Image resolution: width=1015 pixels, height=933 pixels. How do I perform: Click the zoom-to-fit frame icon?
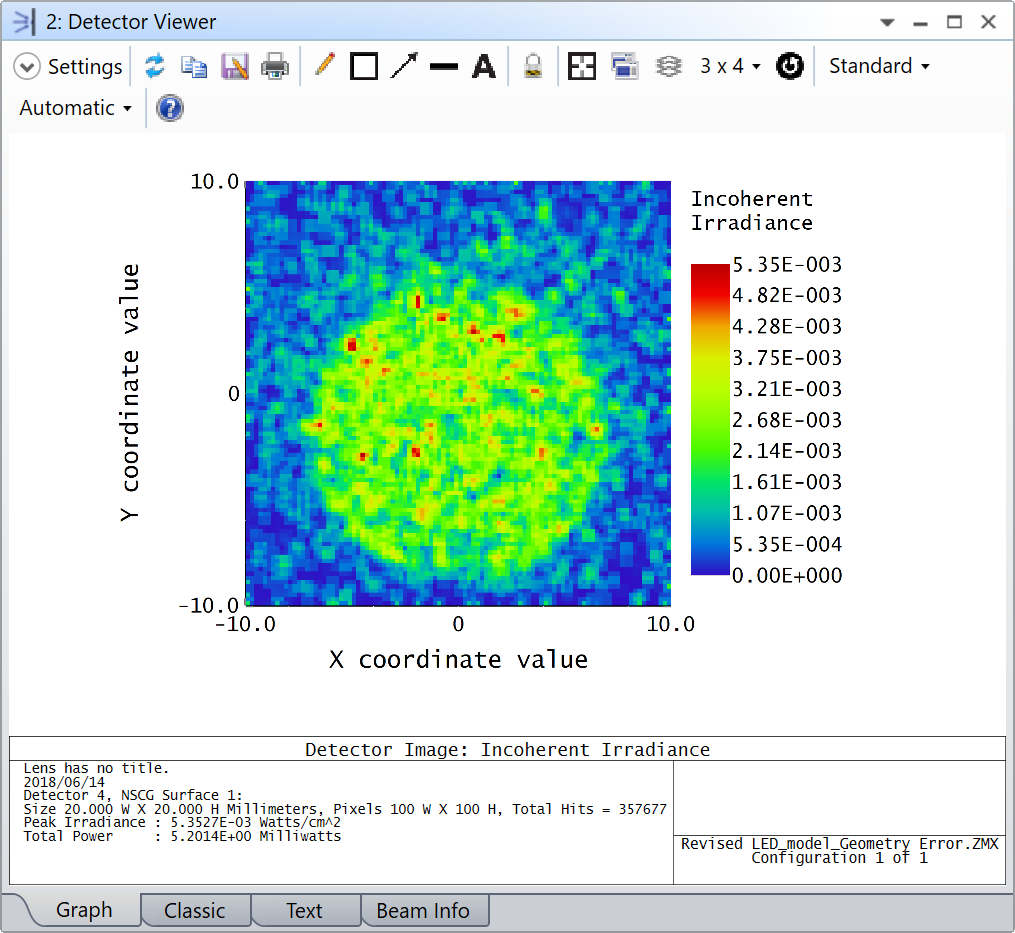pos(581,66)
